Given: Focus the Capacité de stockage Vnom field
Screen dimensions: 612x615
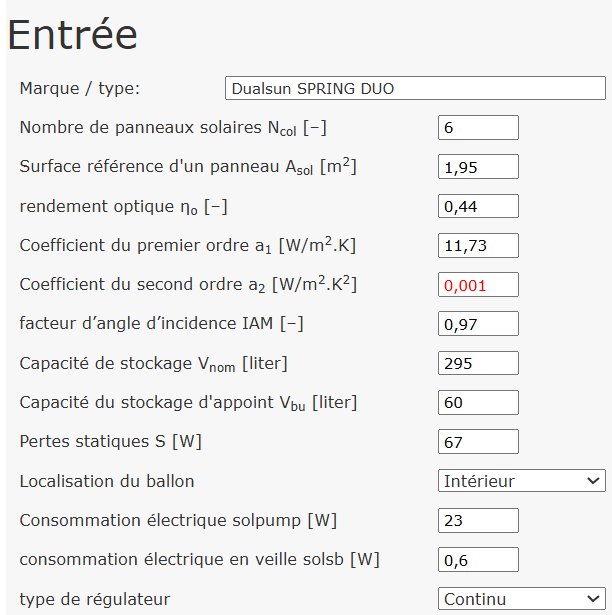Looking at the screenshot, I should 478,363.
